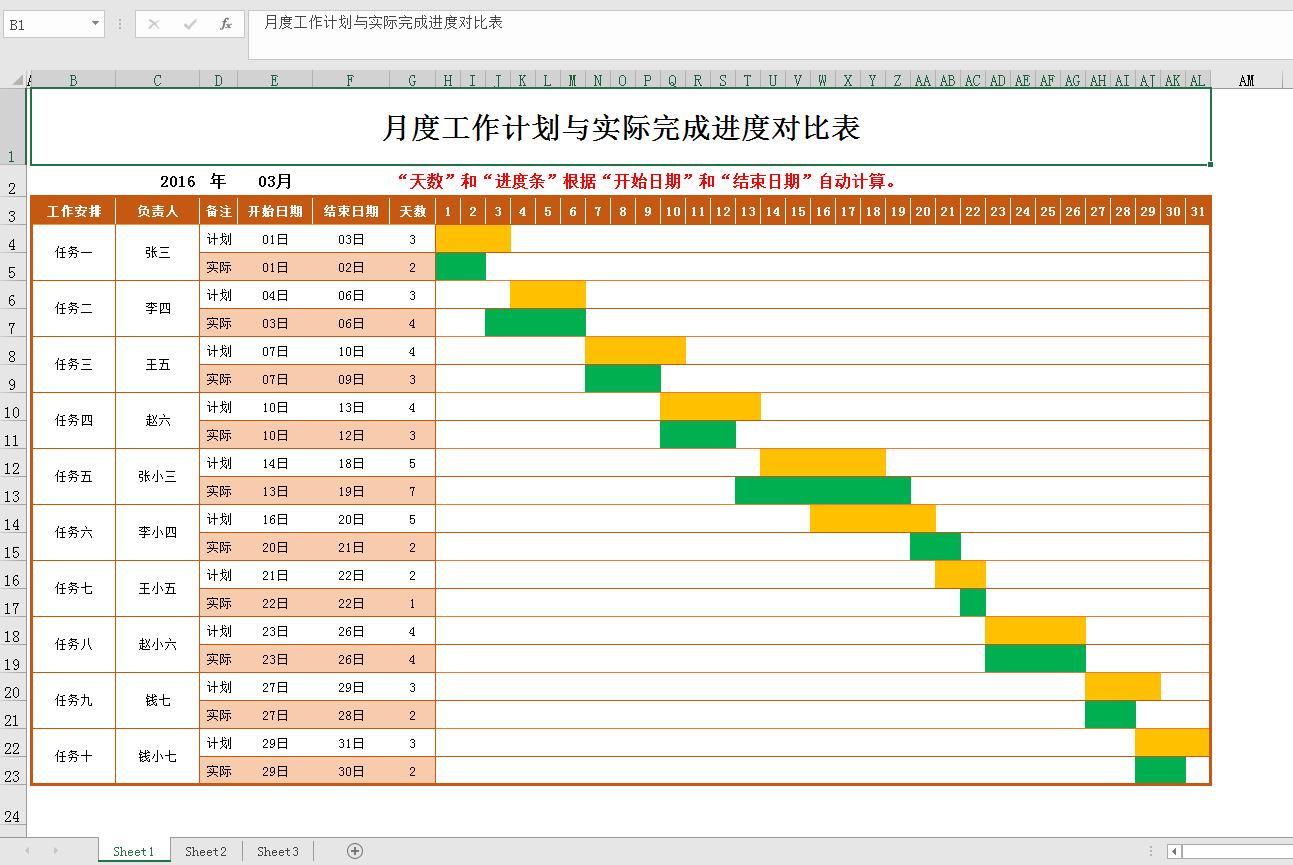The image size is (1293, 865).
Task: Click inside the formula bar input area
Action: point(600,23)
